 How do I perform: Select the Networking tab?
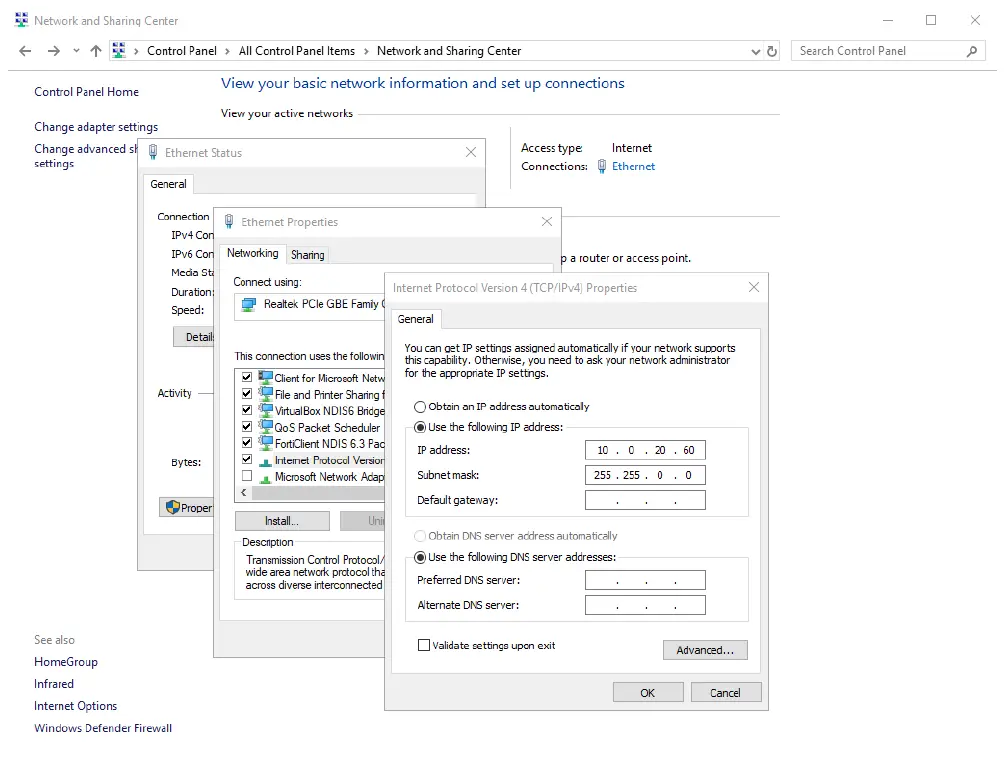pyautogui.click(x=252, y=254)
